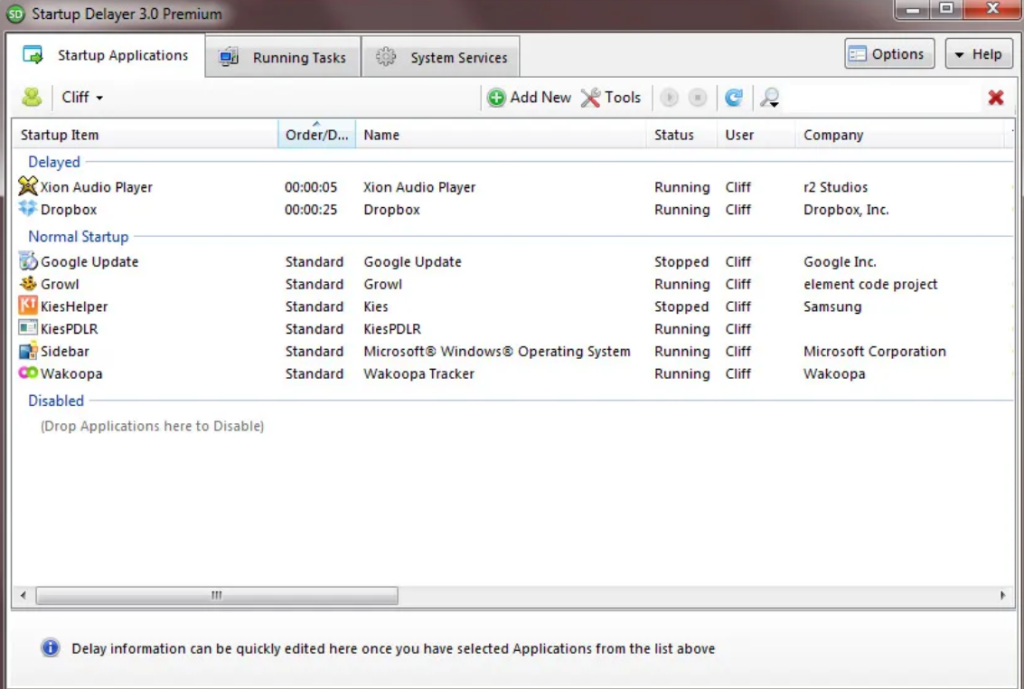
Task: Select the Sidebar startup item
Action: coord(65,351)
